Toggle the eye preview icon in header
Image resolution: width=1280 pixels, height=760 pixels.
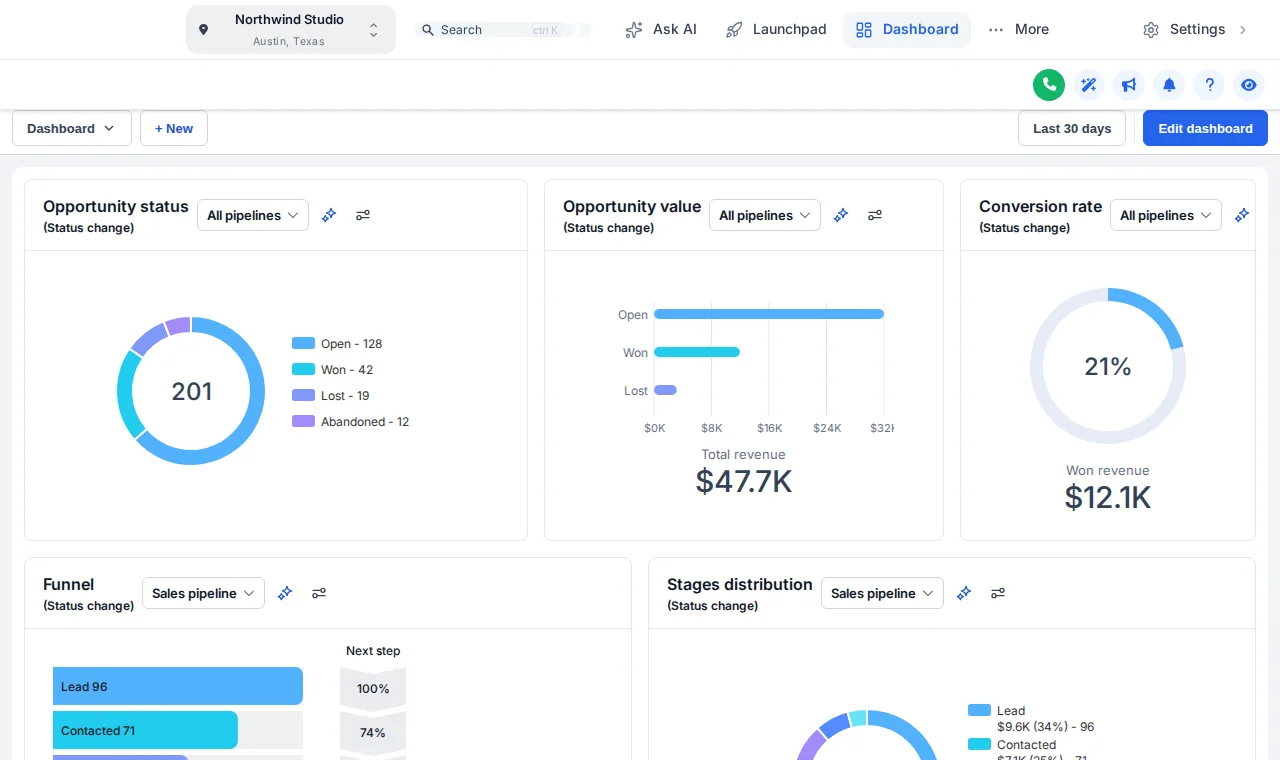click(1249, 85)
